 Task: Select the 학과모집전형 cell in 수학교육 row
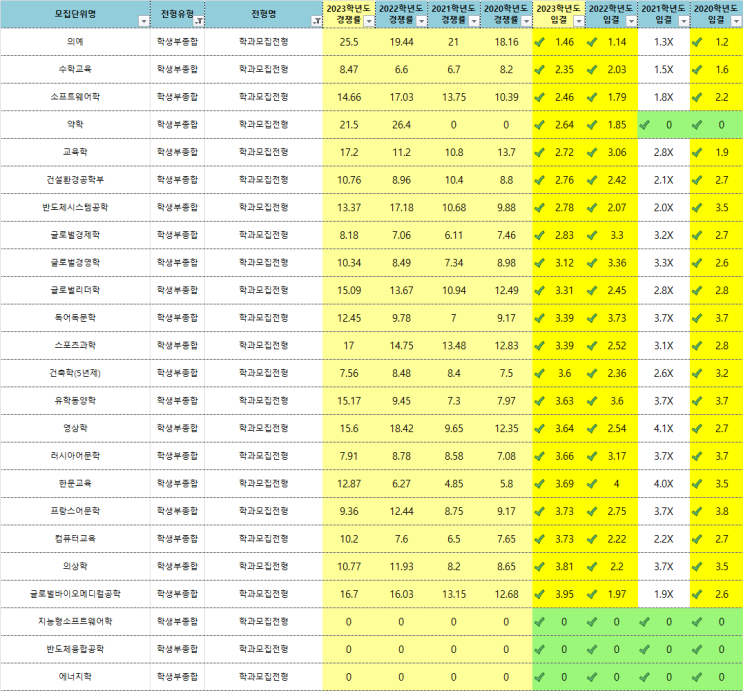point(263,69)
